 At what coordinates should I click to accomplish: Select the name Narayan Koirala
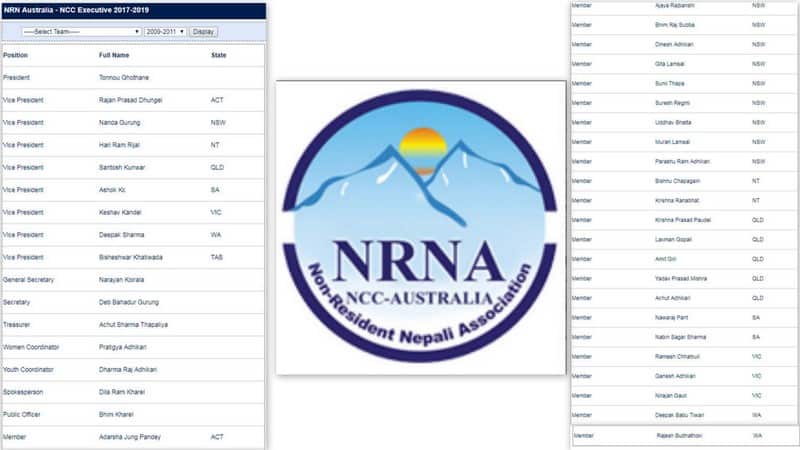121,280
